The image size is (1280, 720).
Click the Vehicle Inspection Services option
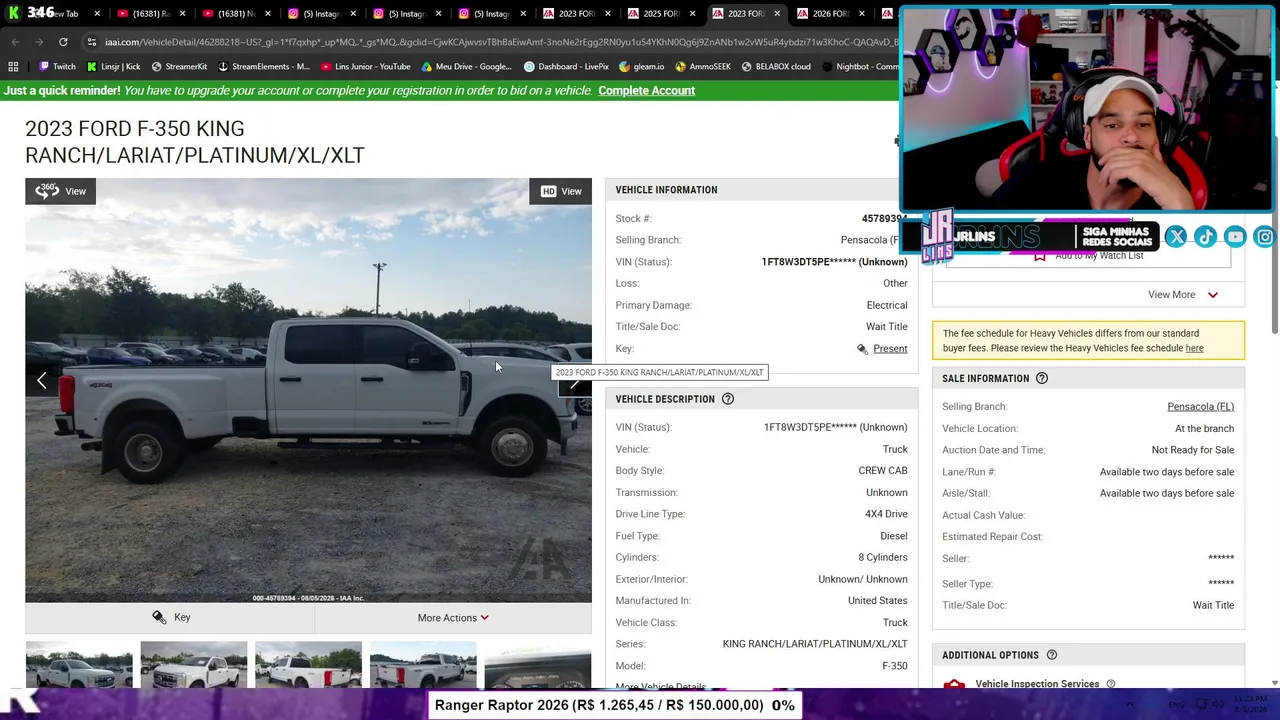coord(1037,684)
